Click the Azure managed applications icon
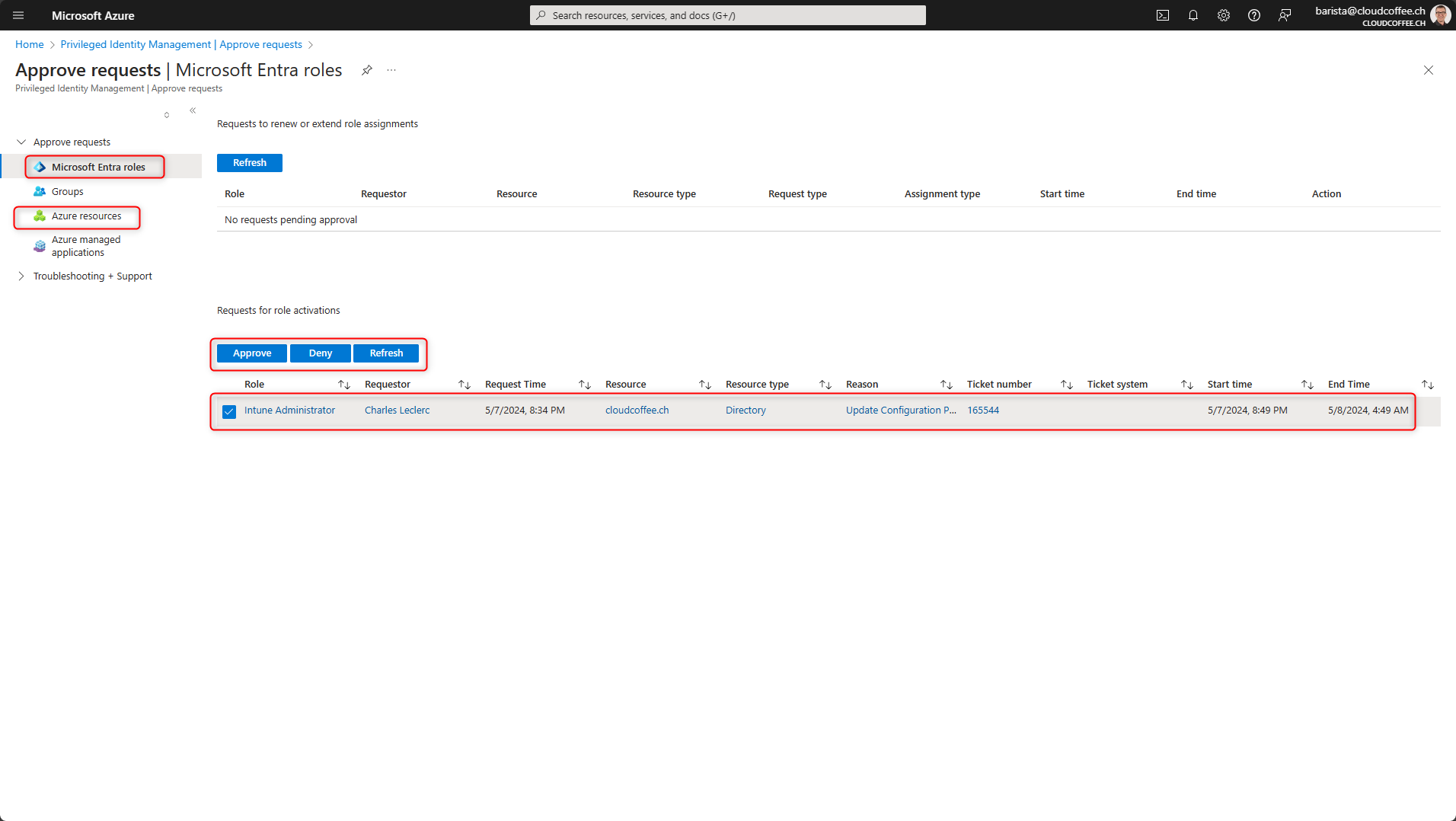This screenshot has height=821, width=1456. coord(40,246)
